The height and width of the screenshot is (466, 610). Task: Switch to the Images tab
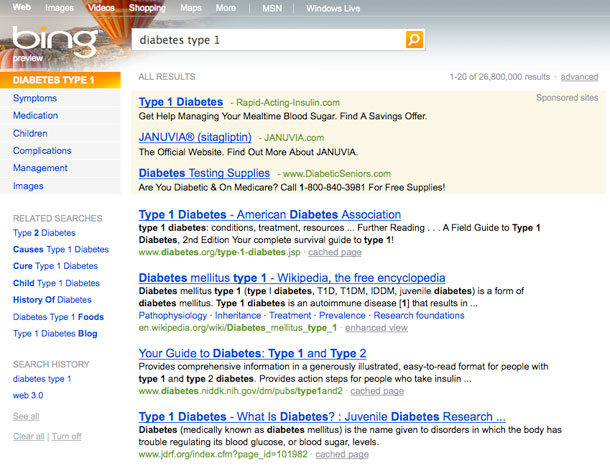pyautogui.click(x=59, y=8)
